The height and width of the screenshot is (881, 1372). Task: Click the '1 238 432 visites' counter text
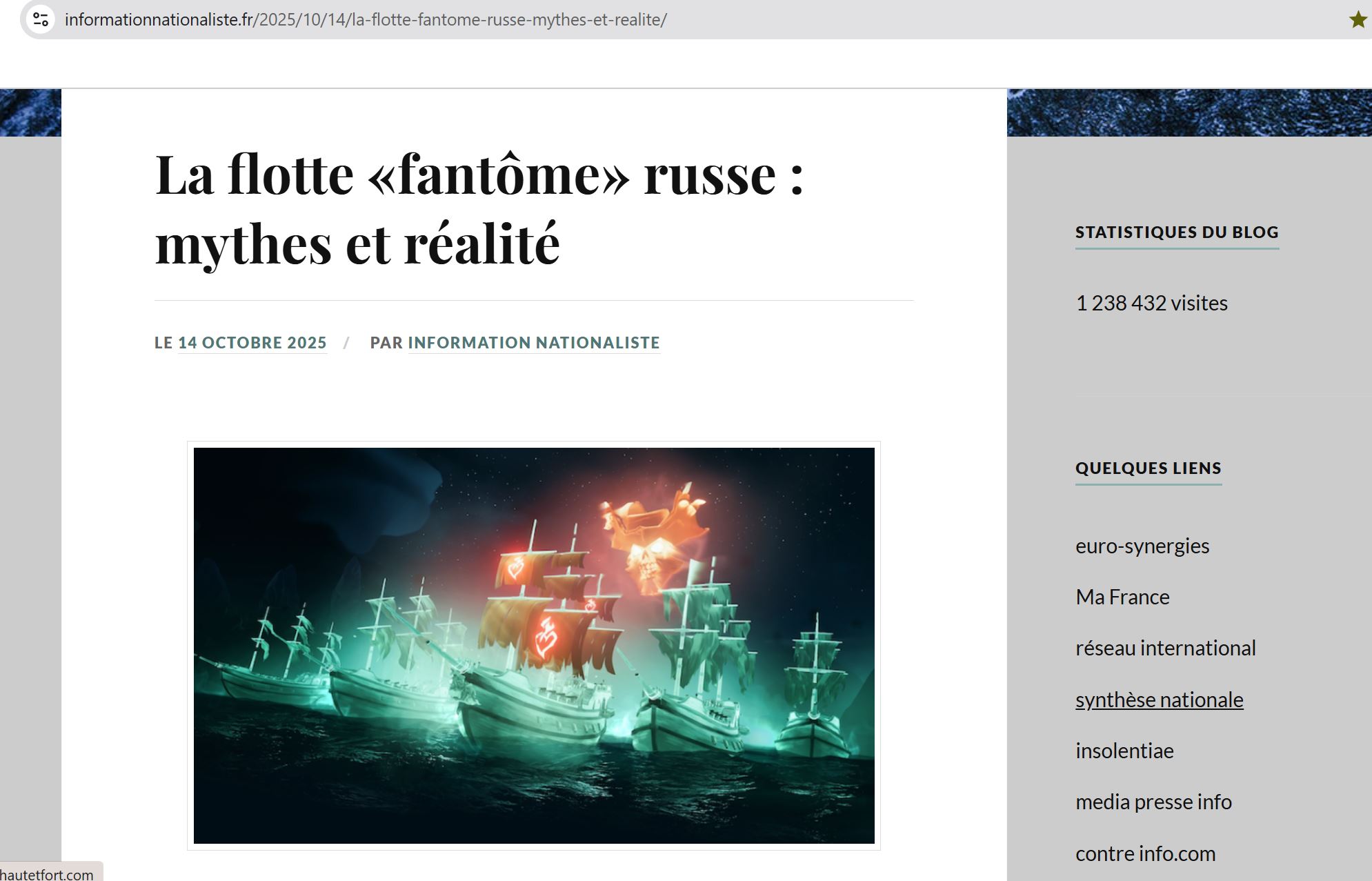point(1151,303)
